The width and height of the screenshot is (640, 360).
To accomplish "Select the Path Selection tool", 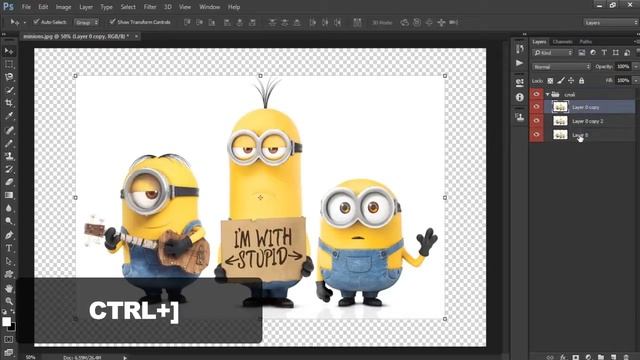I will pos(9,261).
